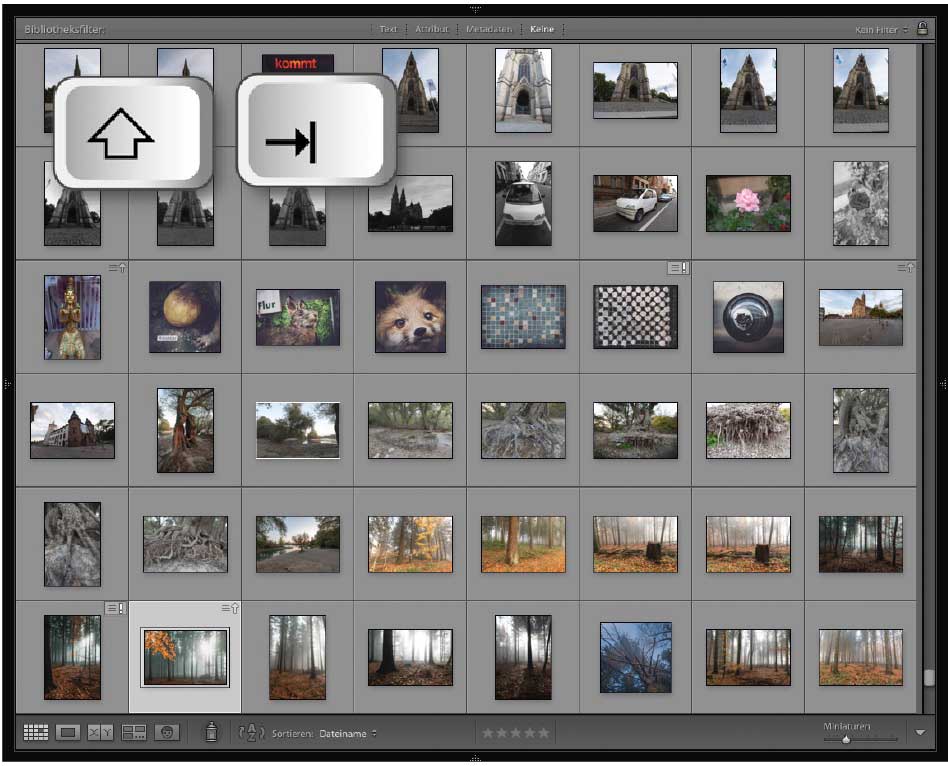The image size is (948, 766).
Task: Select the dark cathedral silhouette thumbnail
Action: [410, 203]
